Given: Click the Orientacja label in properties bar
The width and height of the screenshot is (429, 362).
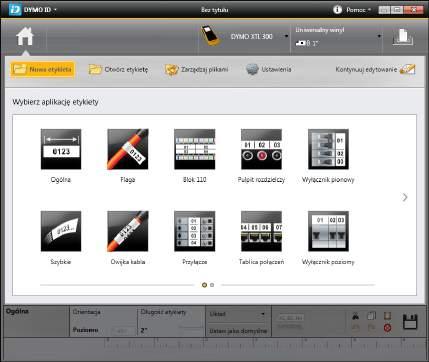Looking at the screenshot, I should (86, 312).
